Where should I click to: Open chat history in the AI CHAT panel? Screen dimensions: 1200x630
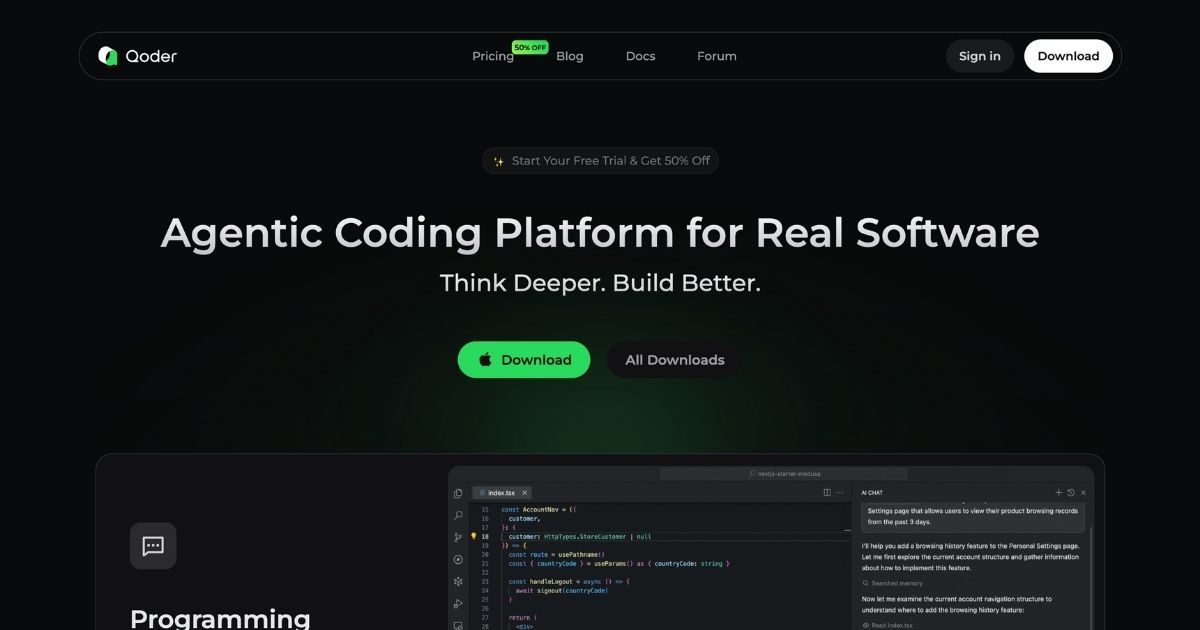1071,492
